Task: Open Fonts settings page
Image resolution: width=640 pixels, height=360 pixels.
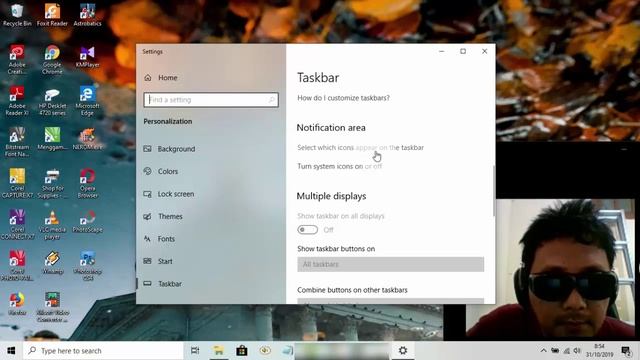Action: (166, 239)
